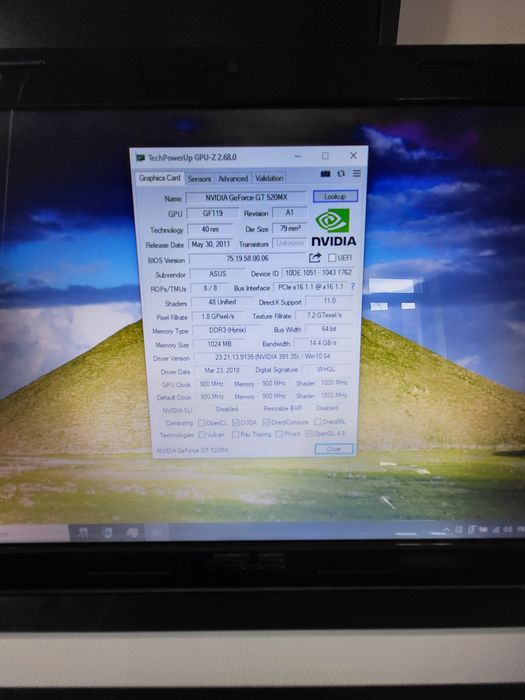Click the Driver Date Mar 23, 2018

222,371
